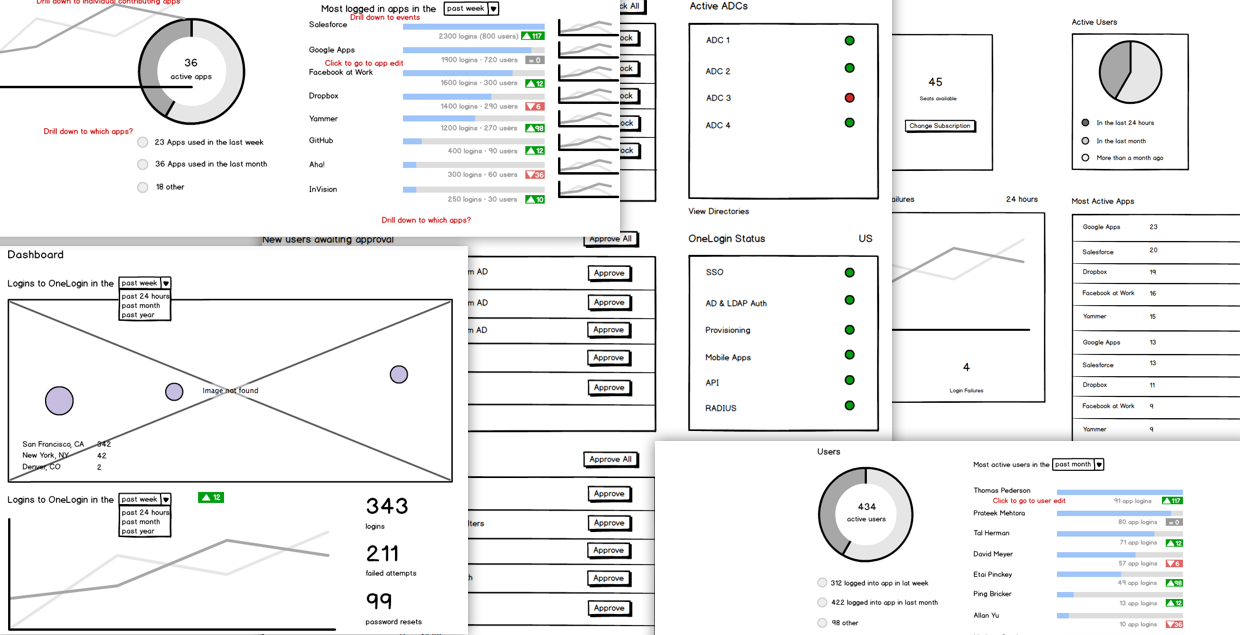Choose 'past year' above logins line chart
1240x635 pixels.
click(138, 531)
